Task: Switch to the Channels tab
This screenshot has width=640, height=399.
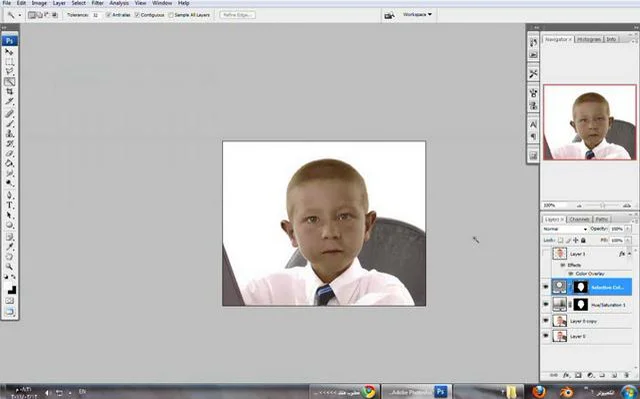Action: pos(579,219)
